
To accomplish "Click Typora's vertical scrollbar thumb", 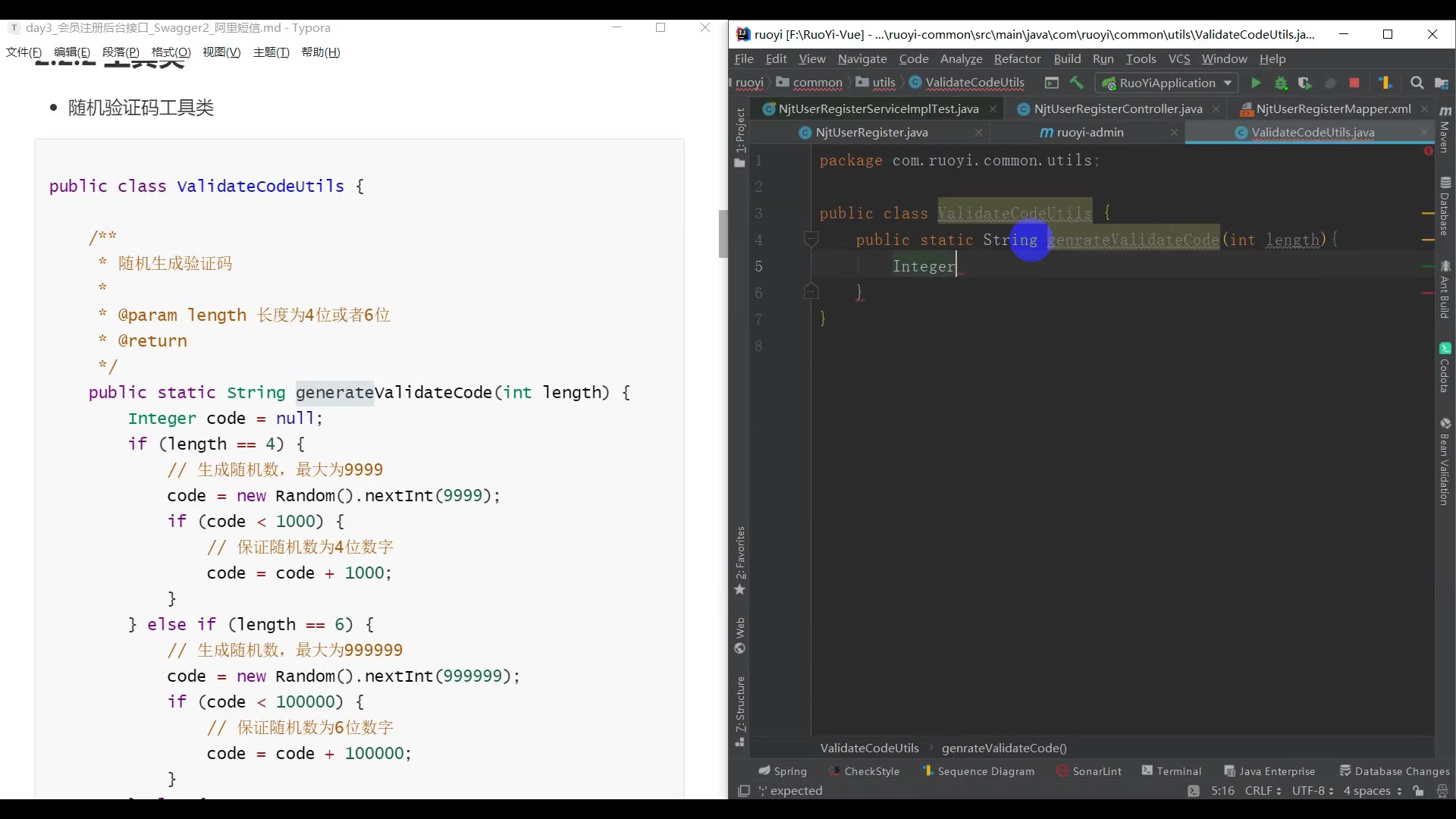I will [x=723, y=234].
